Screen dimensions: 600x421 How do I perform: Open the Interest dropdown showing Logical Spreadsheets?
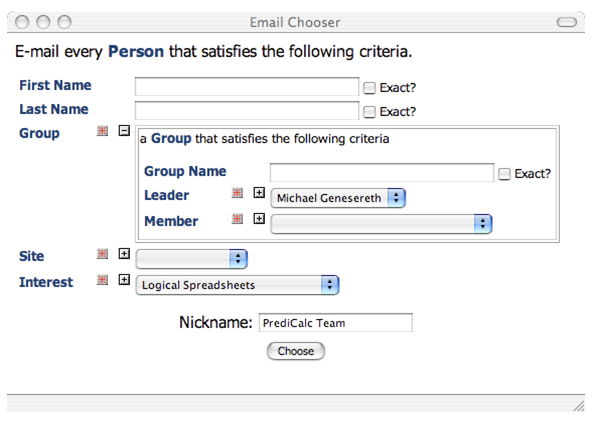[x=237, y=285]
